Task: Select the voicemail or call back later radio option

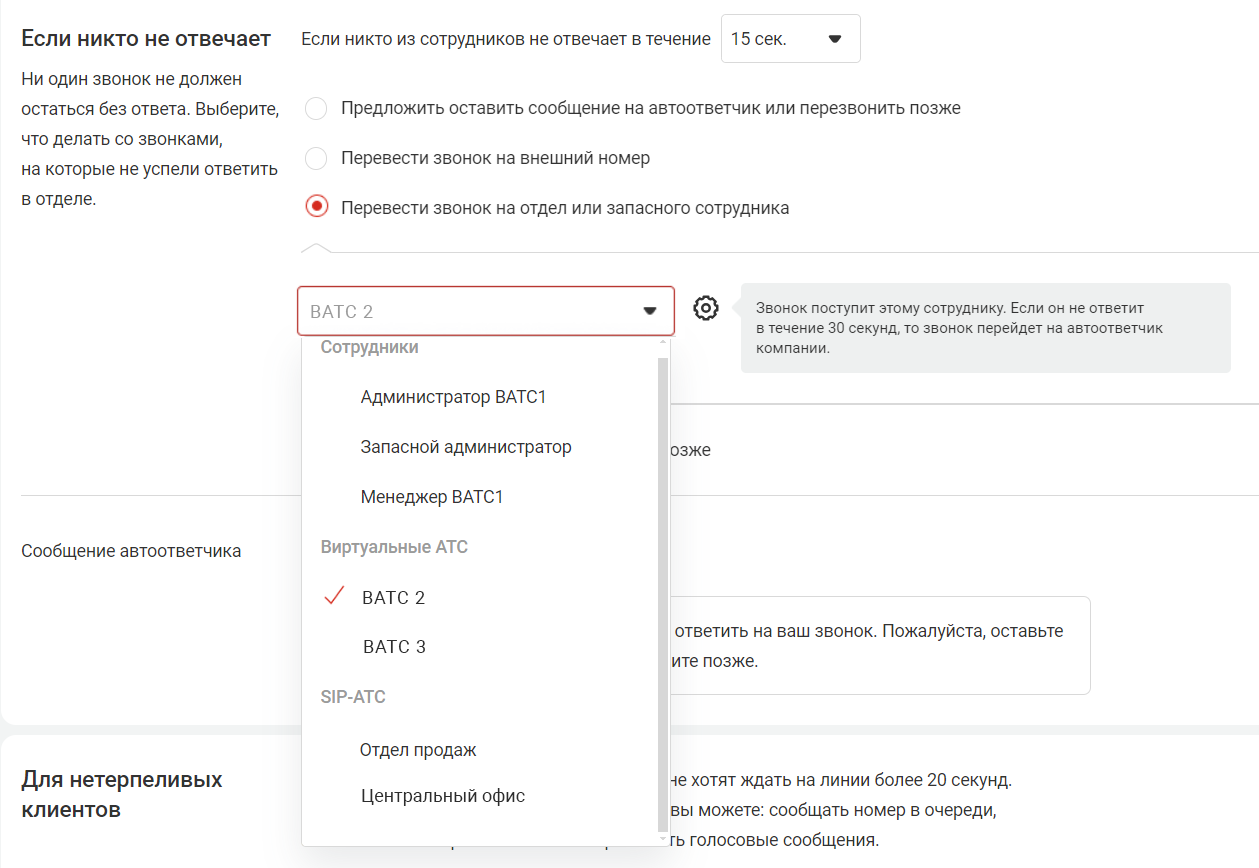Action: [x=316, y=108]
